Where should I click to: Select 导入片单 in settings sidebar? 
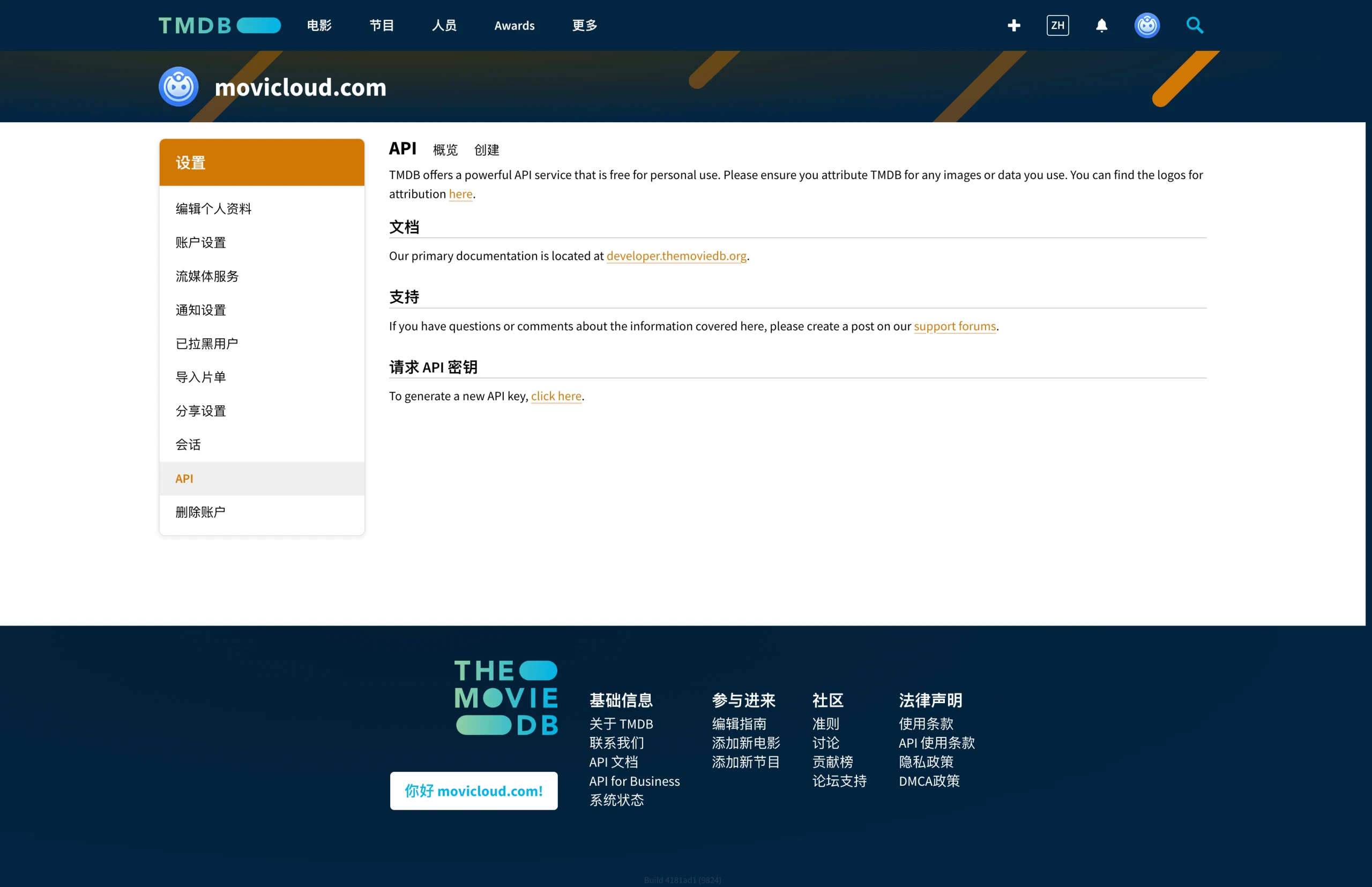point(262,377)
